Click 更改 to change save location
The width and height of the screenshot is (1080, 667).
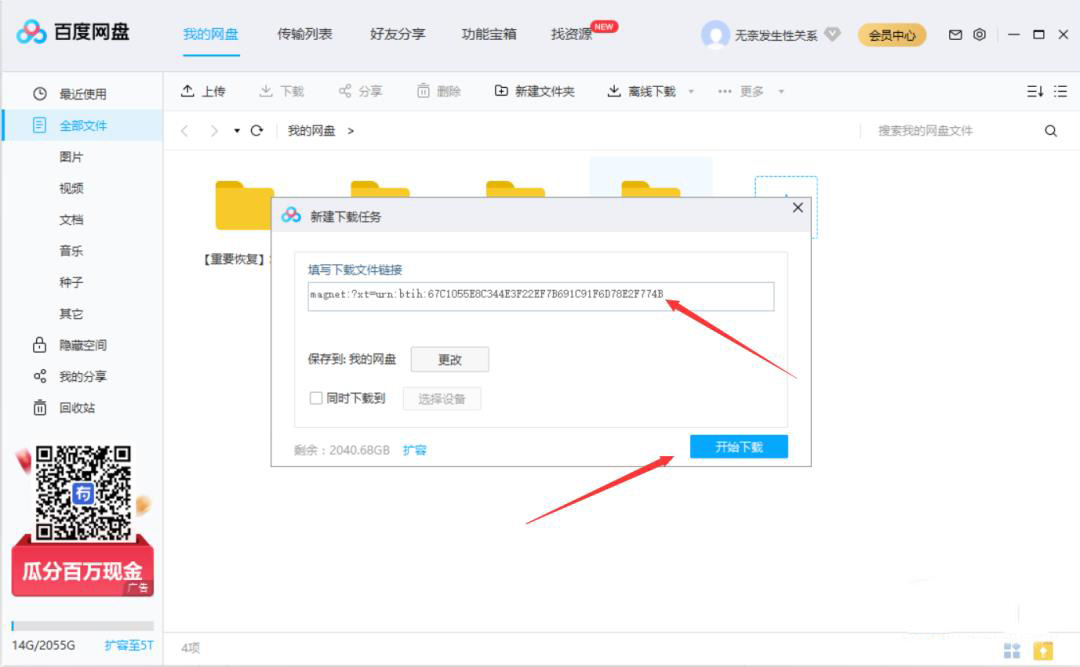pyautogui.click(x=452, y=359)
